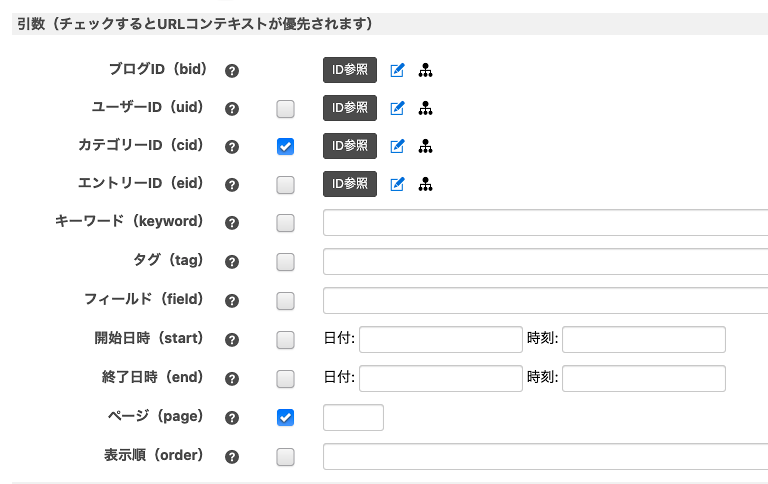Viewport: 768px width, 484px height.
Task: Open the hierarchy tree icon for カテゴリーID
Action: tap(425, 146)
